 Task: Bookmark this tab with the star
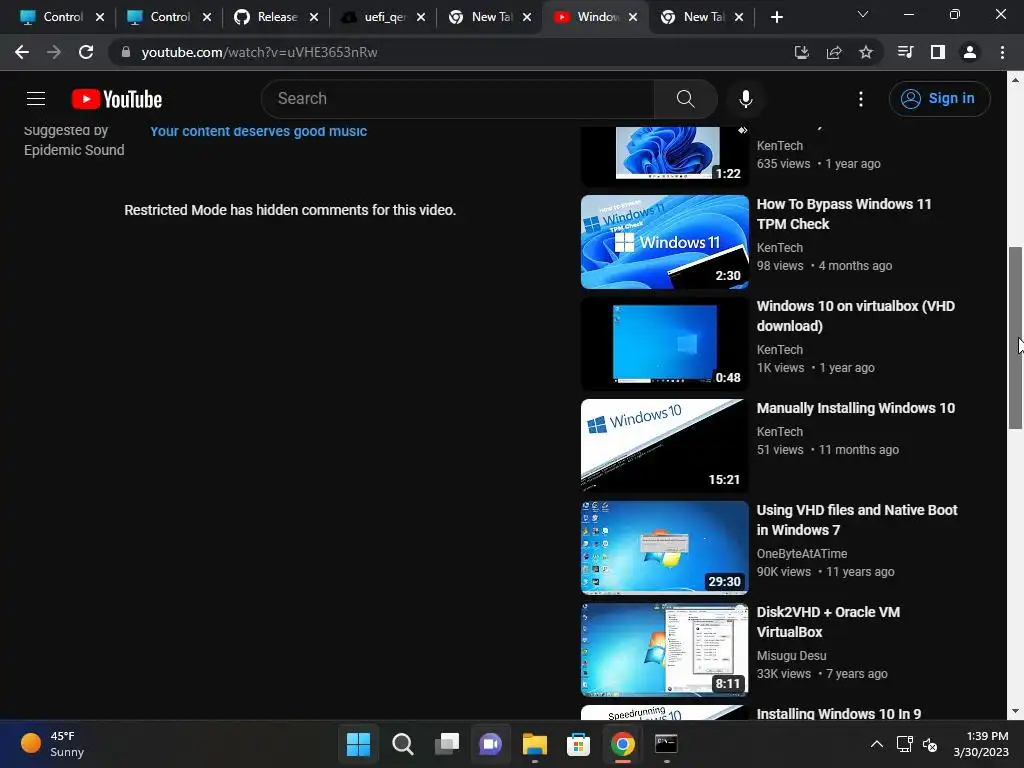click(865, 52)
